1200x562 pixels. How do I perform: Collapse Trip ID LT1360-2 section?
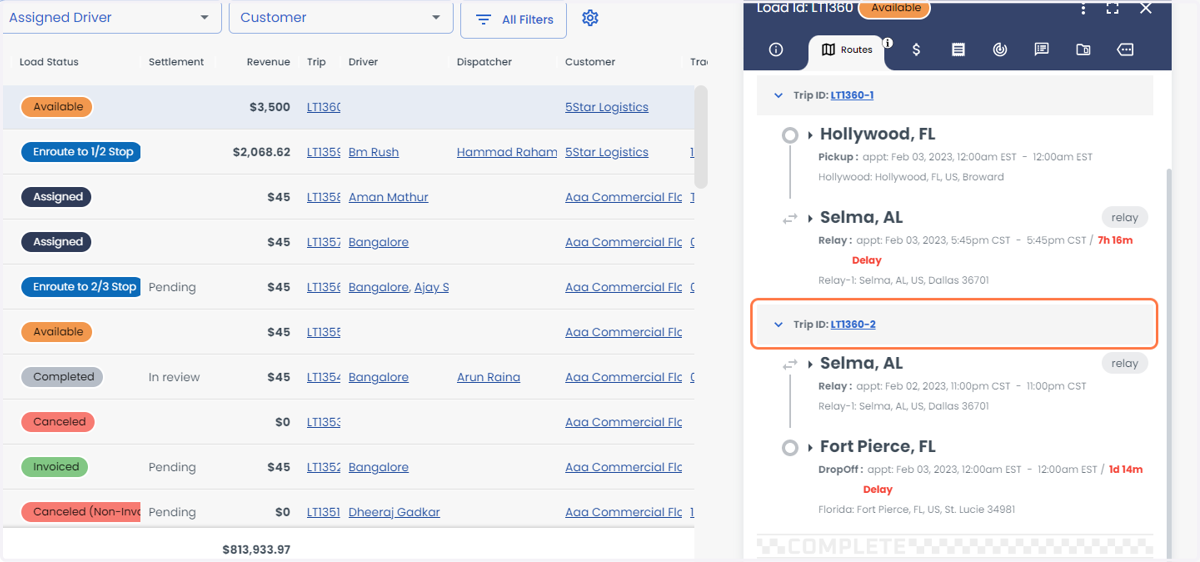(x=778, y=325)
